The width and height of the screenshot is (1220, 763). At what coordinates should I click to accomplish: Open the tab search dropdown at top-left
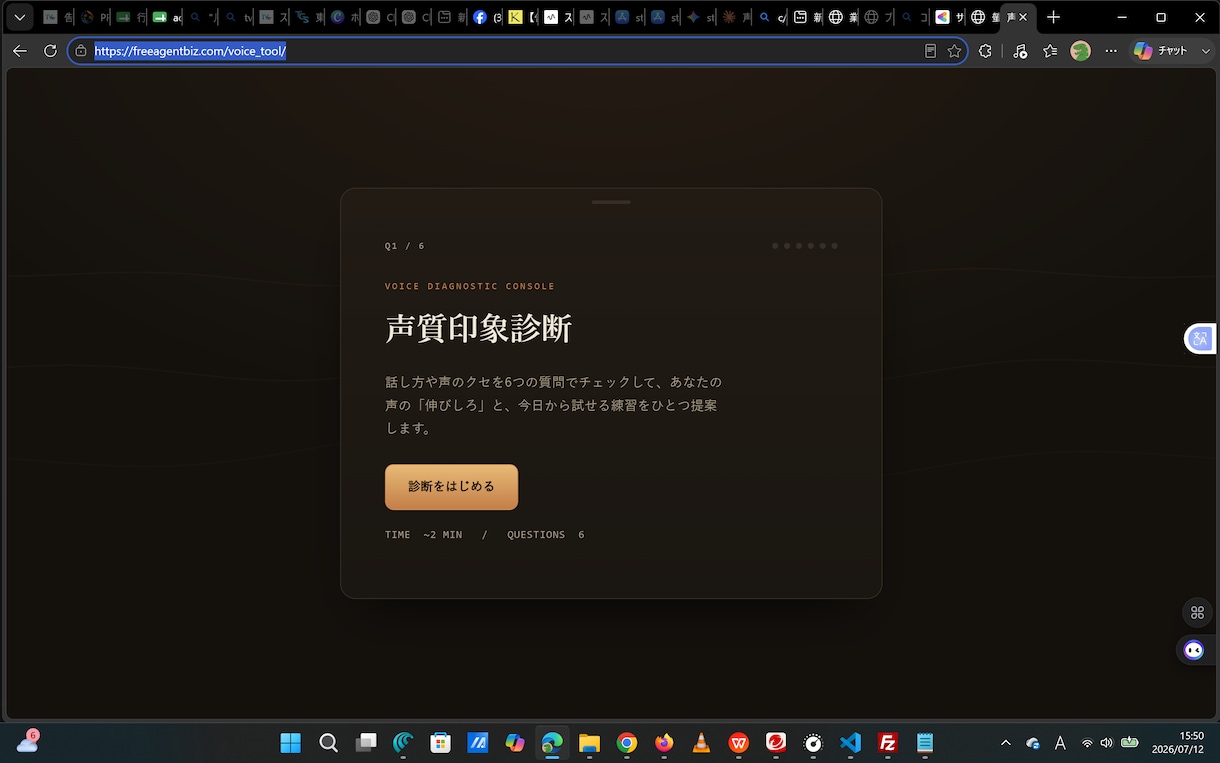pos(19,17)
